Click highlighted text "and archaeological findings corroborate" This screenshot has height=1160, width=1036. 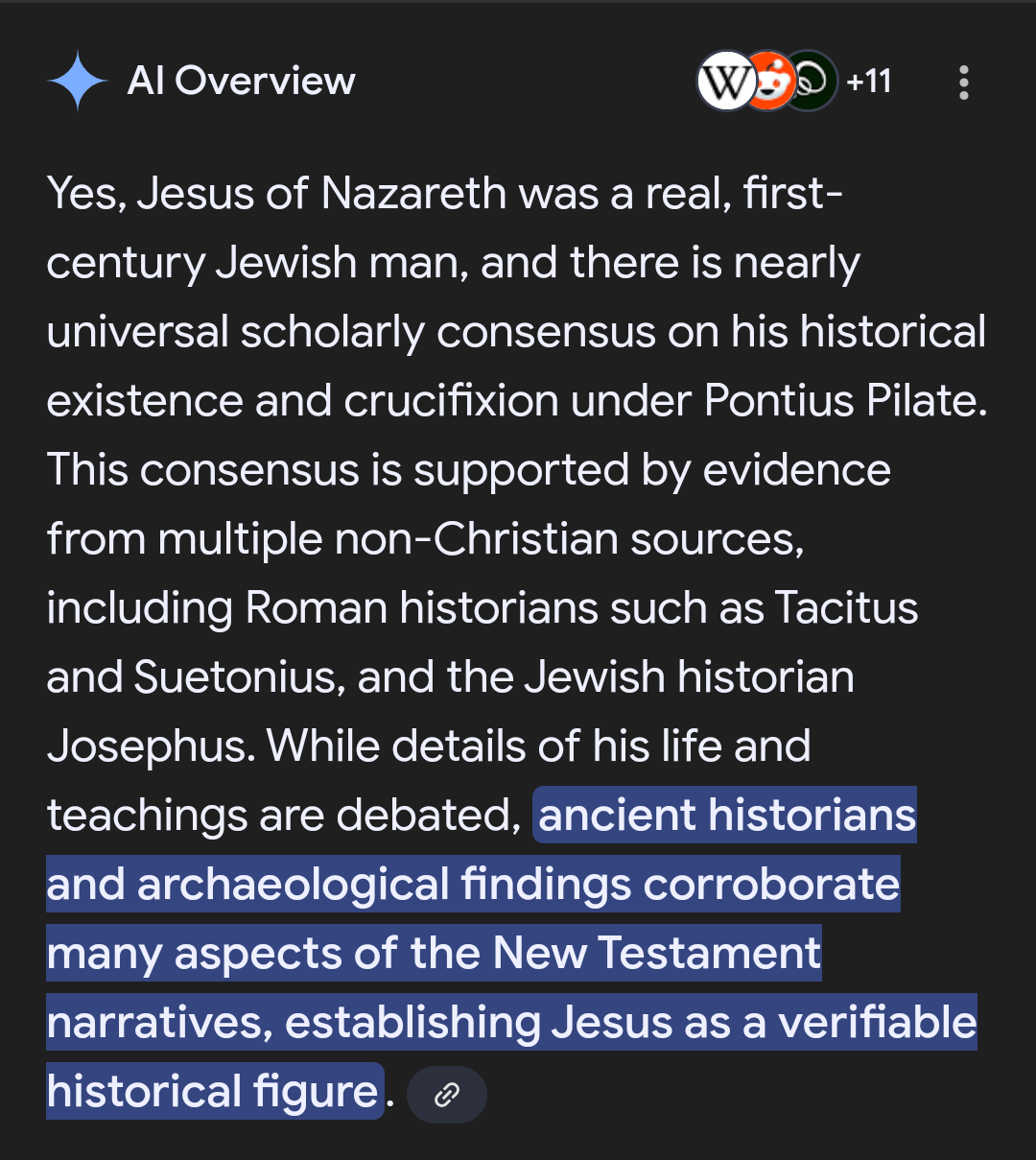tap(473, 885)
